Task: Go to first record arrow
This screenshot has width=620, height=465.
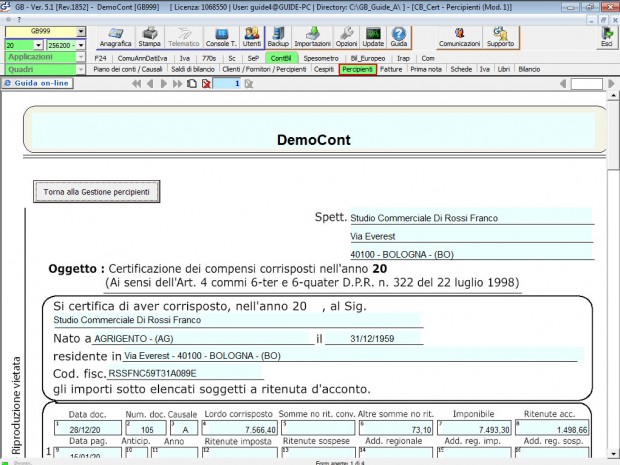Action: 136,84
